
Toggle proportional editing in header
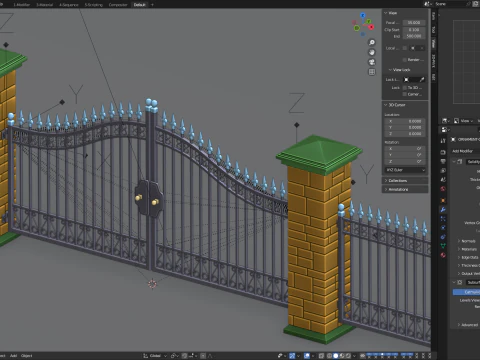point(203,356)
